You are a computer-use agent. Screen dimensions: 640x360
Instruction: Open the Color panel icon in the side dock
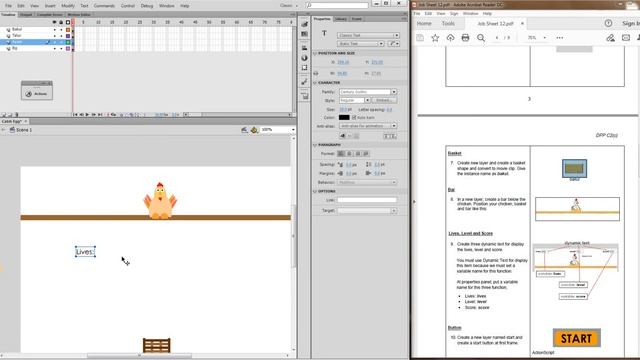[x=304, y=24]
